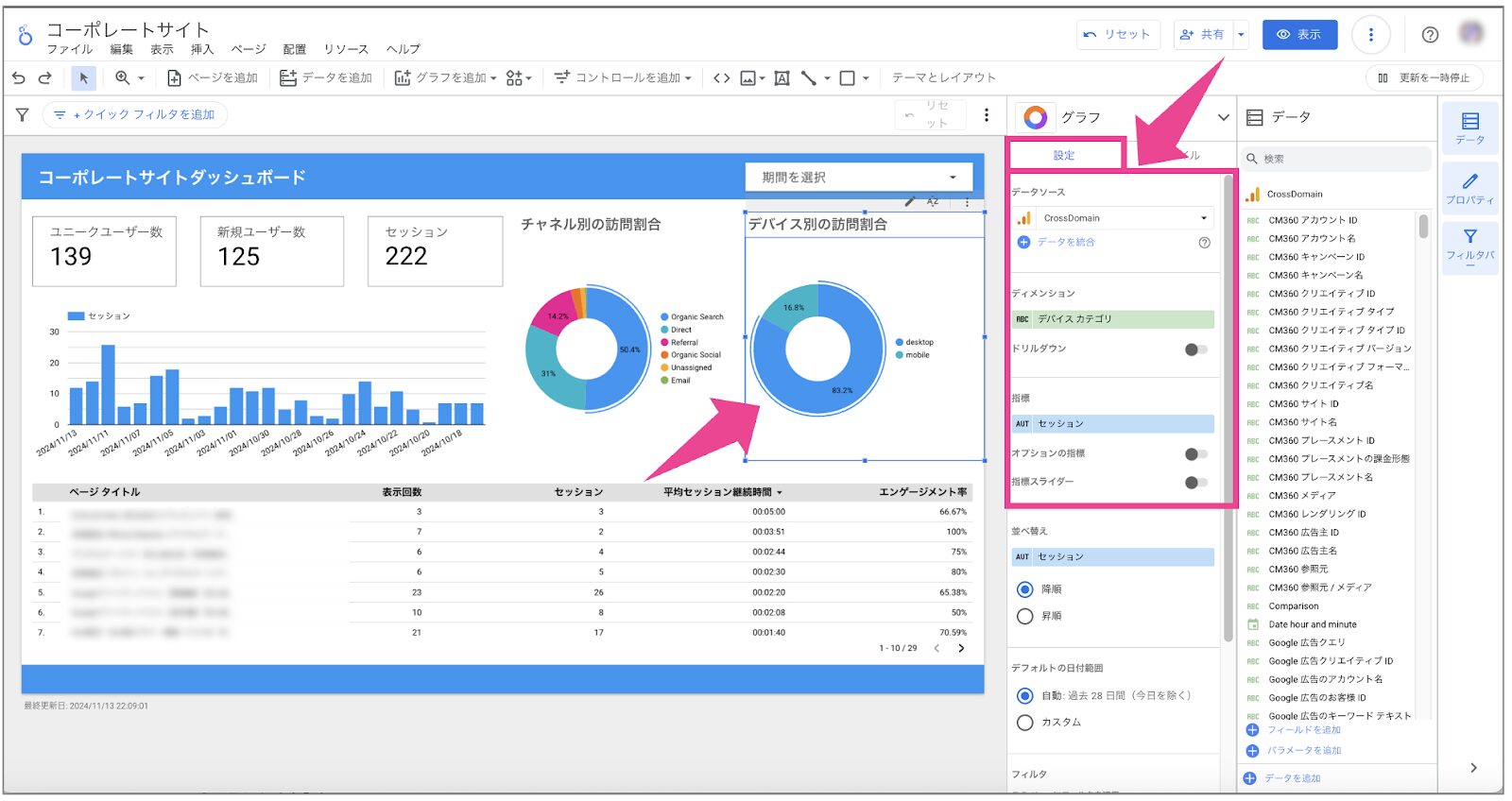Open the Edit menu
The image size is (1512, 801).
point(121,49)
